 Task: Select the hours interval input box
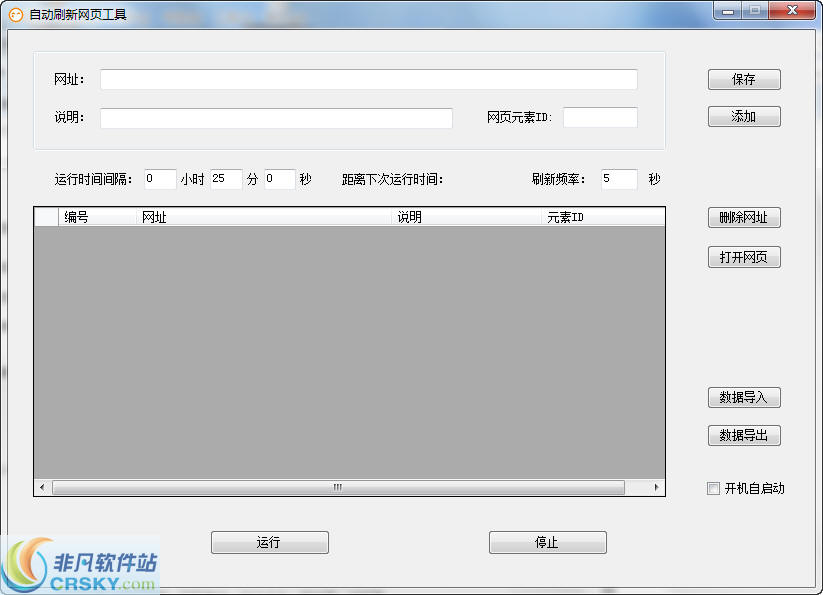[x=159, y=179]
